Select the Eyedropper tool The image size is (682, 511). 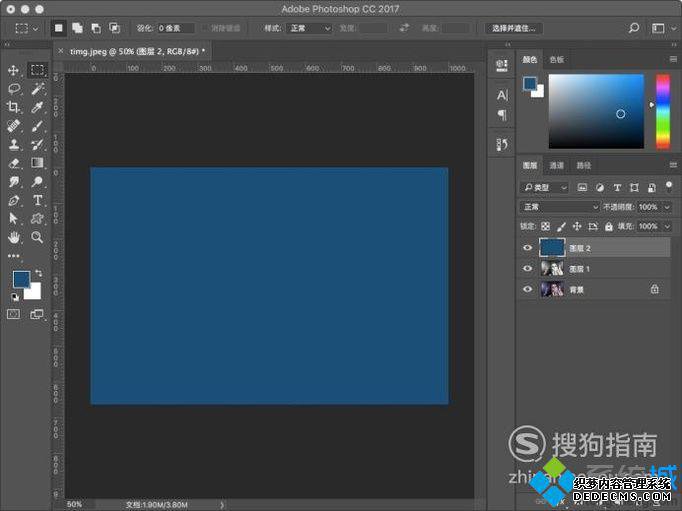tap(37, 107)
